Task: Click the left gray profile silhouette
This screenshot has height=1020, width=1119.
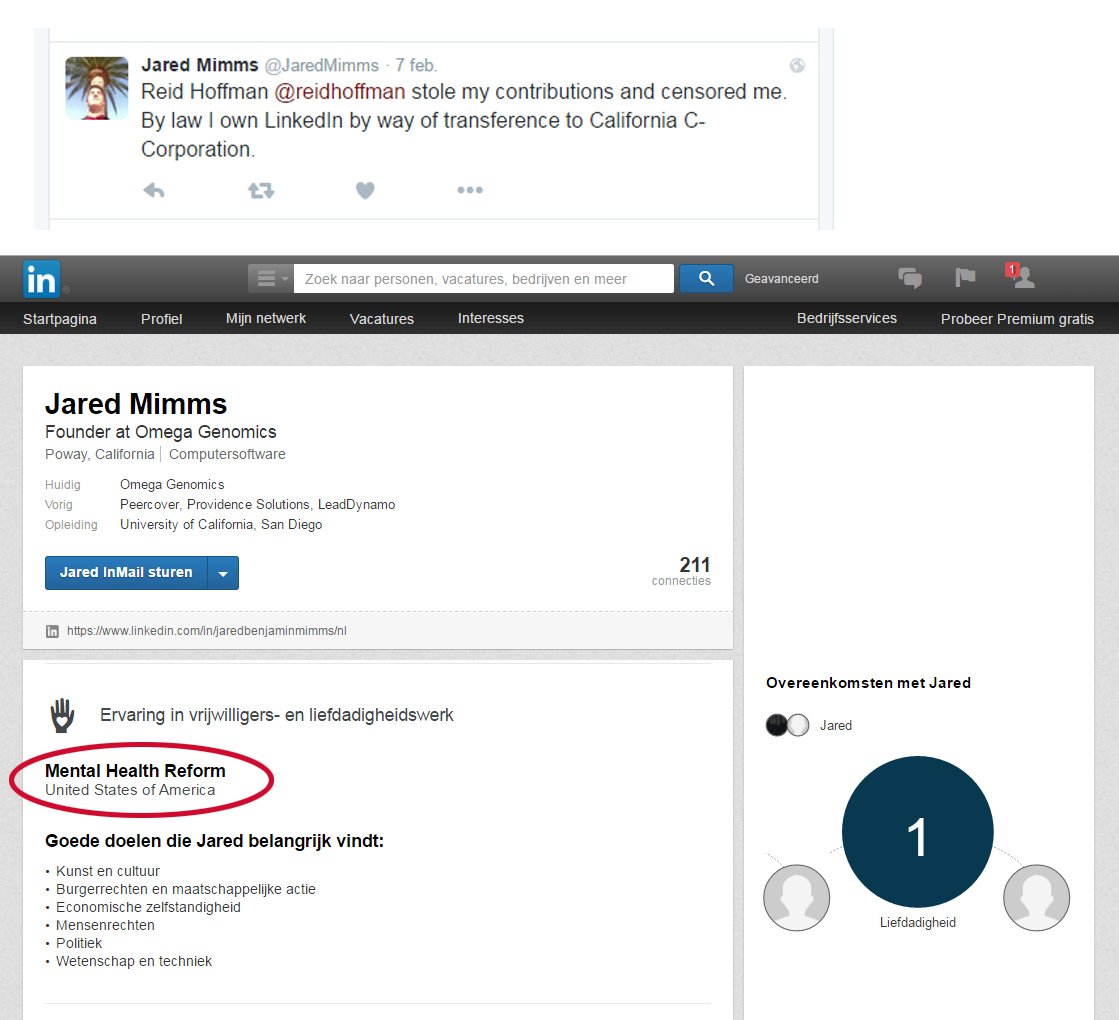Action: [796, 898]
